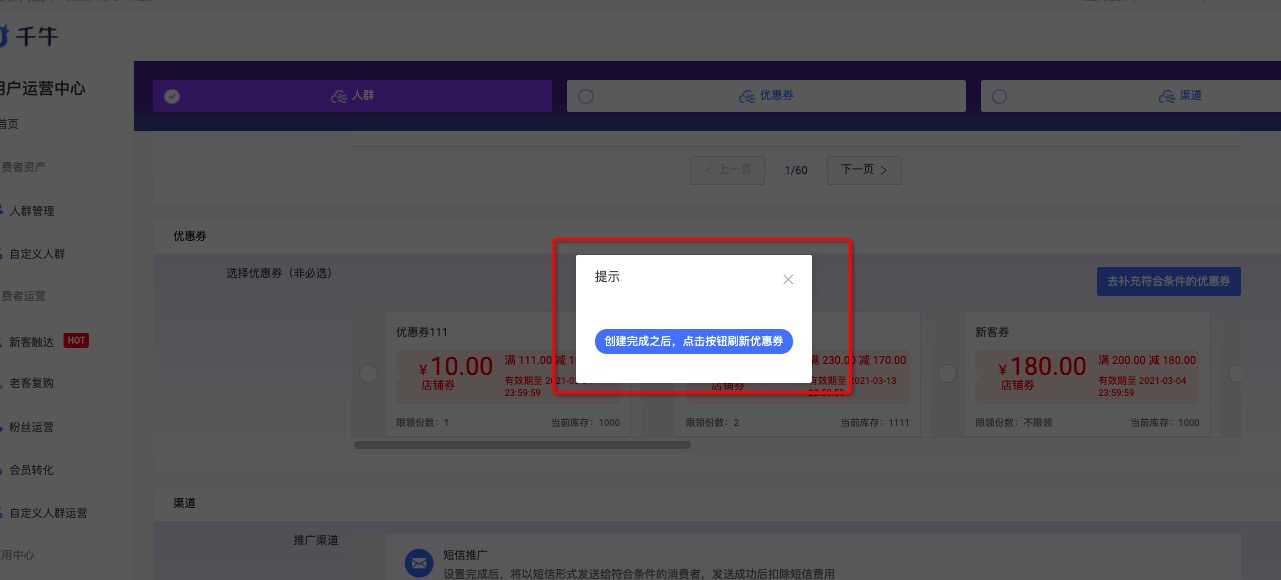
Task: Click the 1/60 page indicator
Action: click(x=796, y=170)
